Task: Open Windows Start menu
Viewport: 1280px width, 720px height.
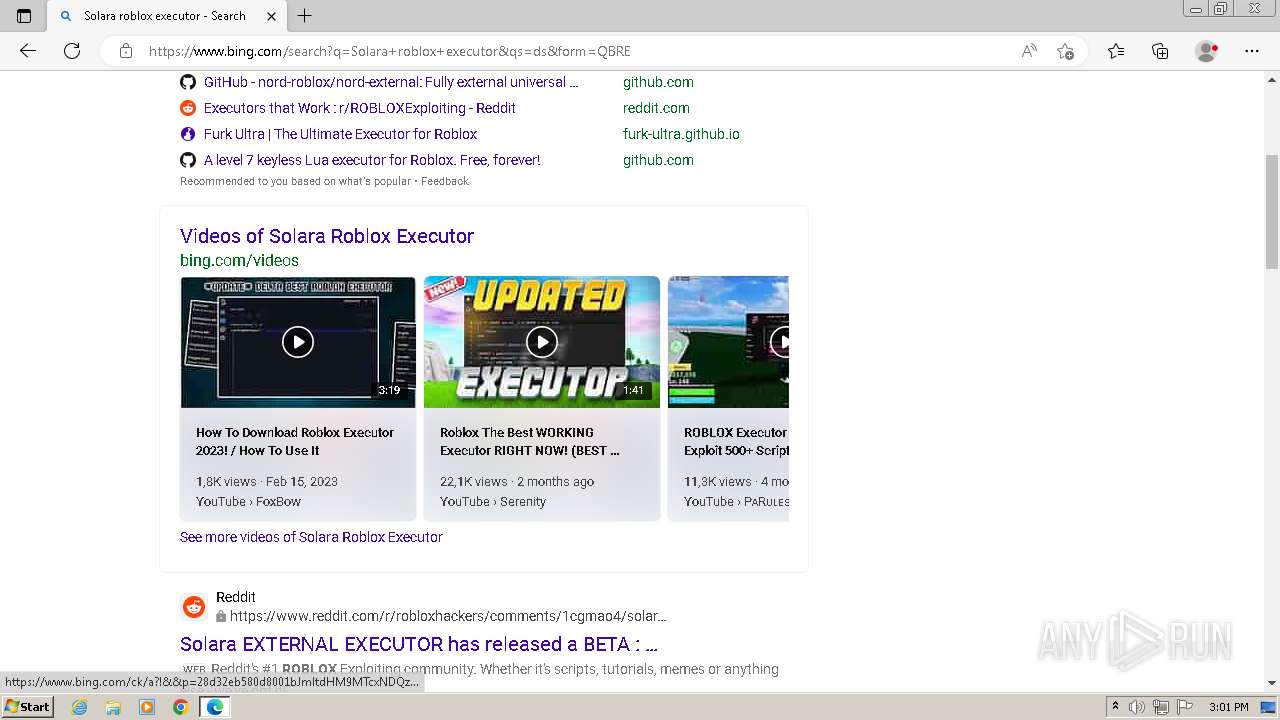Action: coord(27,707)
